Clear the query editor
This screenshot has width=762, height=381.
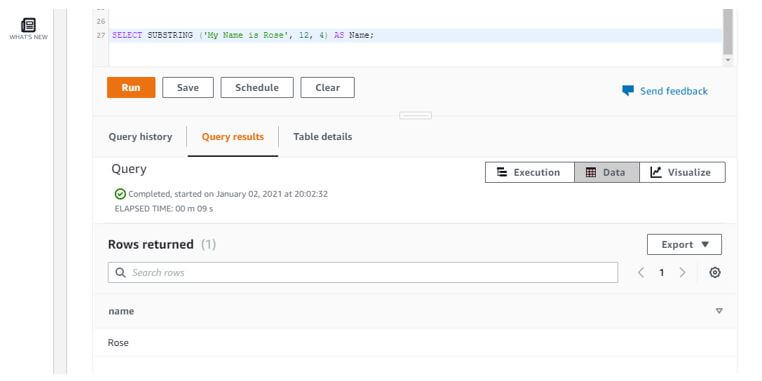pyautogui.click(x=328, y=87)
